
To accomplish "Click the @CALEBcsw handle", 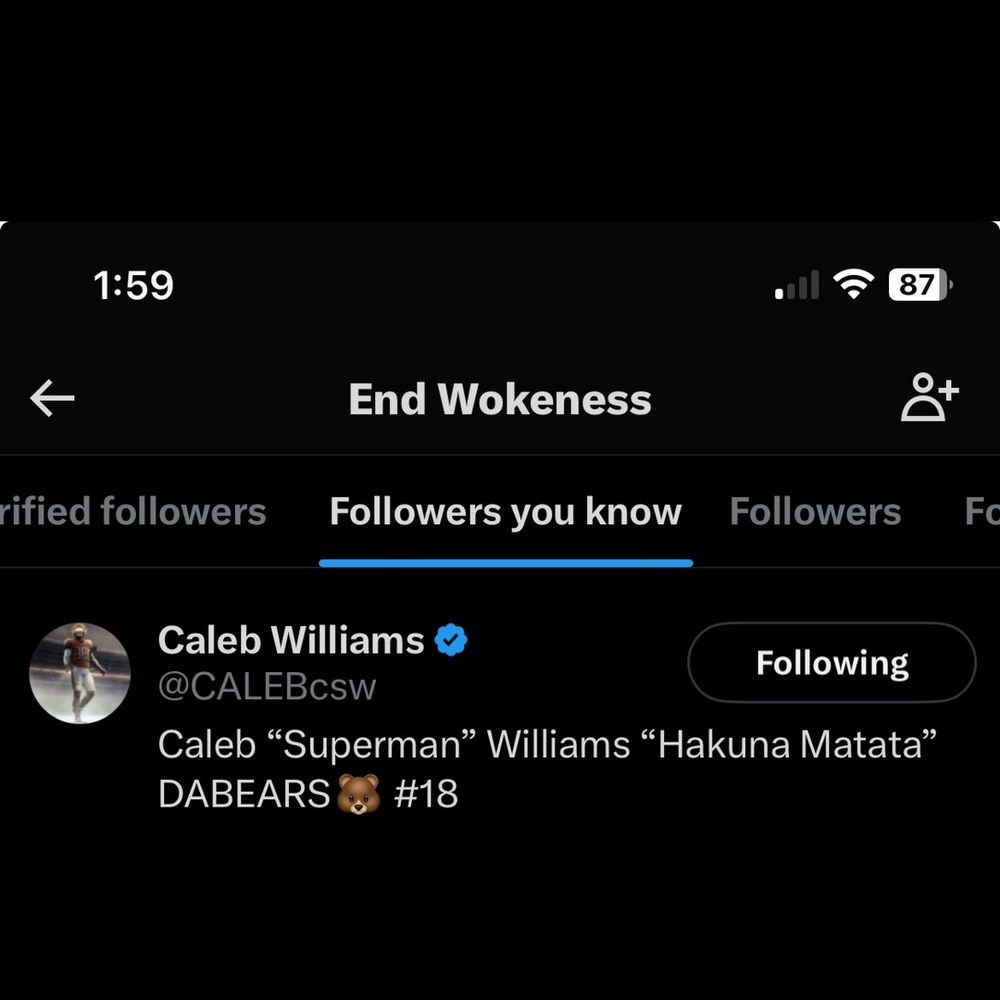I will tap(267, 687).
